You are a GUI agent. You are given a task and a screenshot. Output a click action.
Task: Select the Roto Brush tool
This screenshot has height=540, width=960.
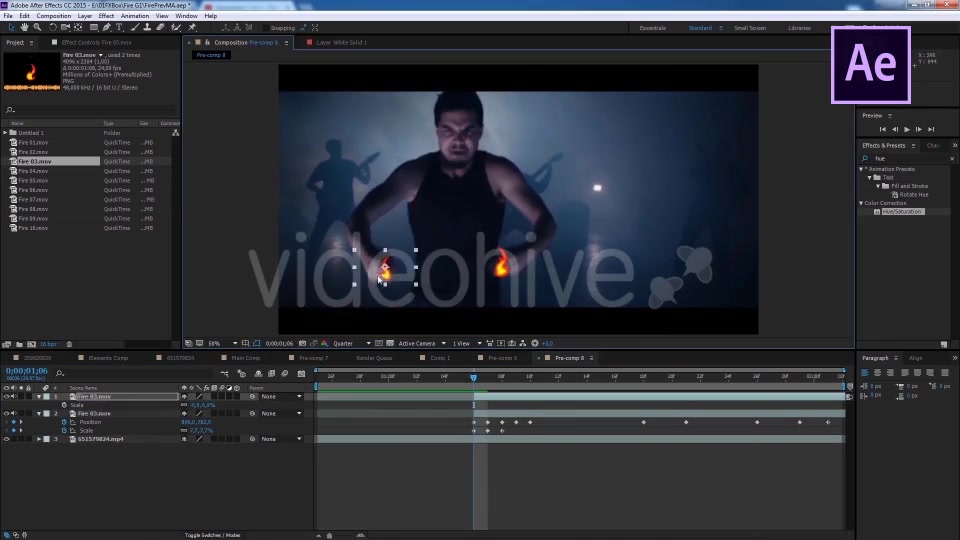(x=176, y=28)
